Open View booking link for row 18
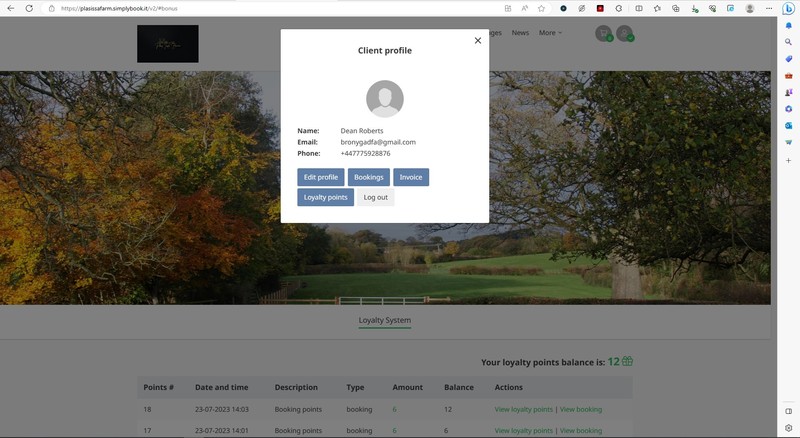The width and height of the screenshot is (800, 438). click(581, 409)
